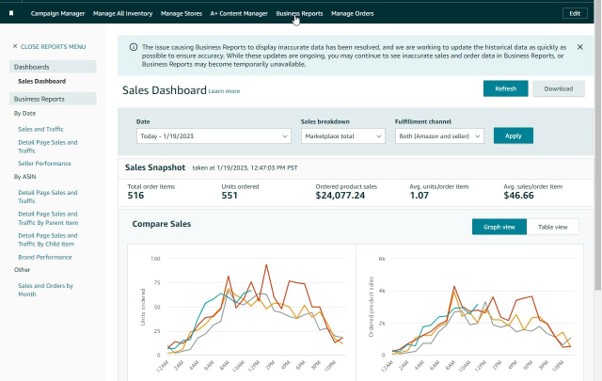Click the Units ordered line chart
The width and height of the screenshot is (602, 381).
[x=243, y=312]
